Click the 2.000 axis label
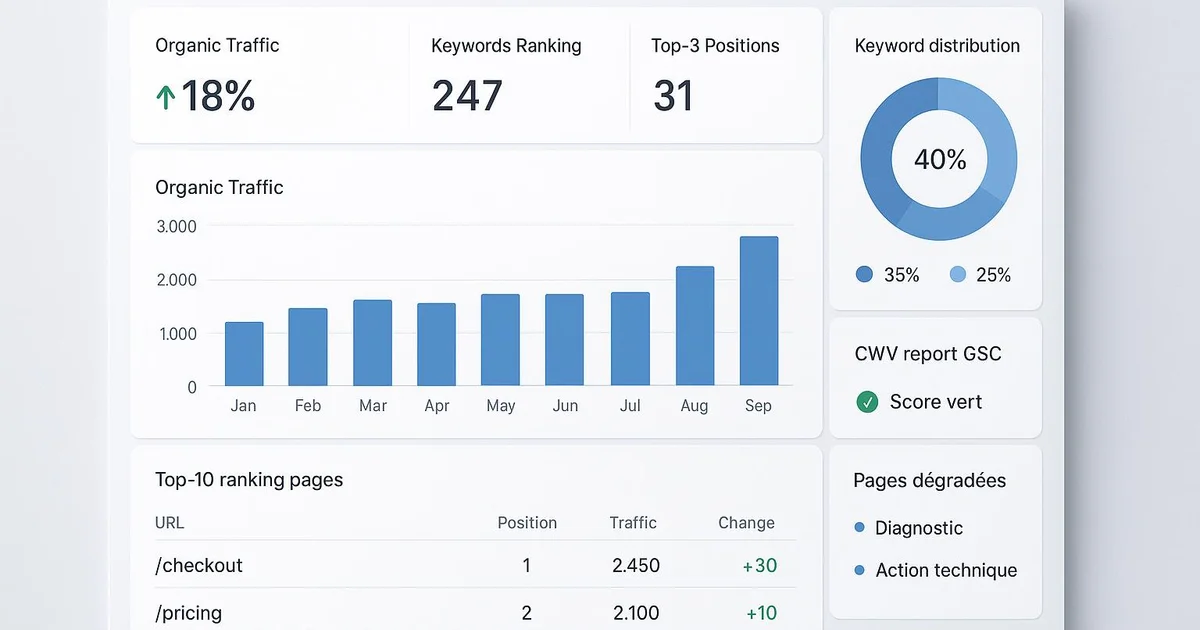Viewport: 1200px width, 630px height. coord(177,279)
